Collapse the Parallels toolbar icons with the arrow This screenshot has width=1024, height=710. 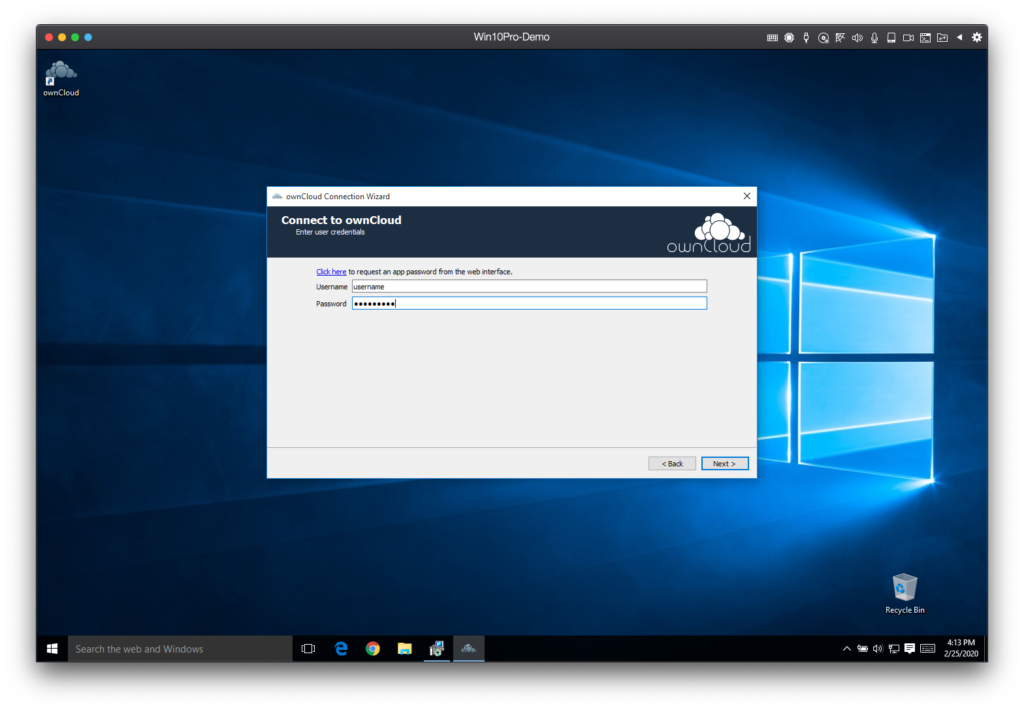[959, 37]
